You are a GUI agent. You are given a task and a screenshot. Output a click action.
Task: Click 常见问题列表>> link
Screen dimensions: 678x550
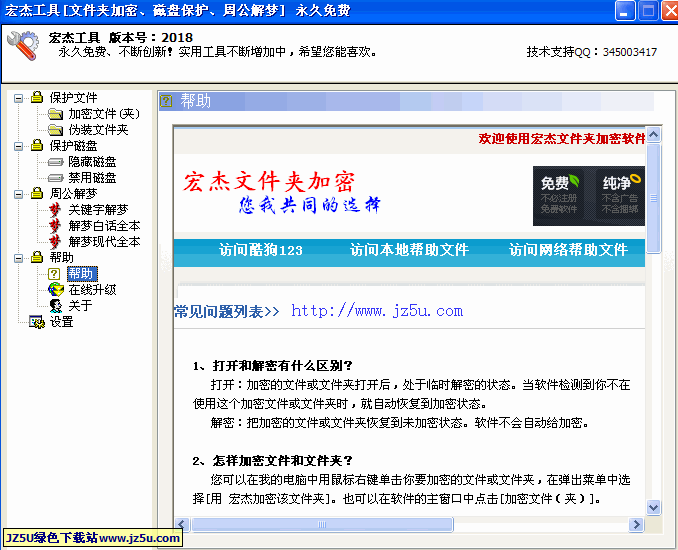227,311
